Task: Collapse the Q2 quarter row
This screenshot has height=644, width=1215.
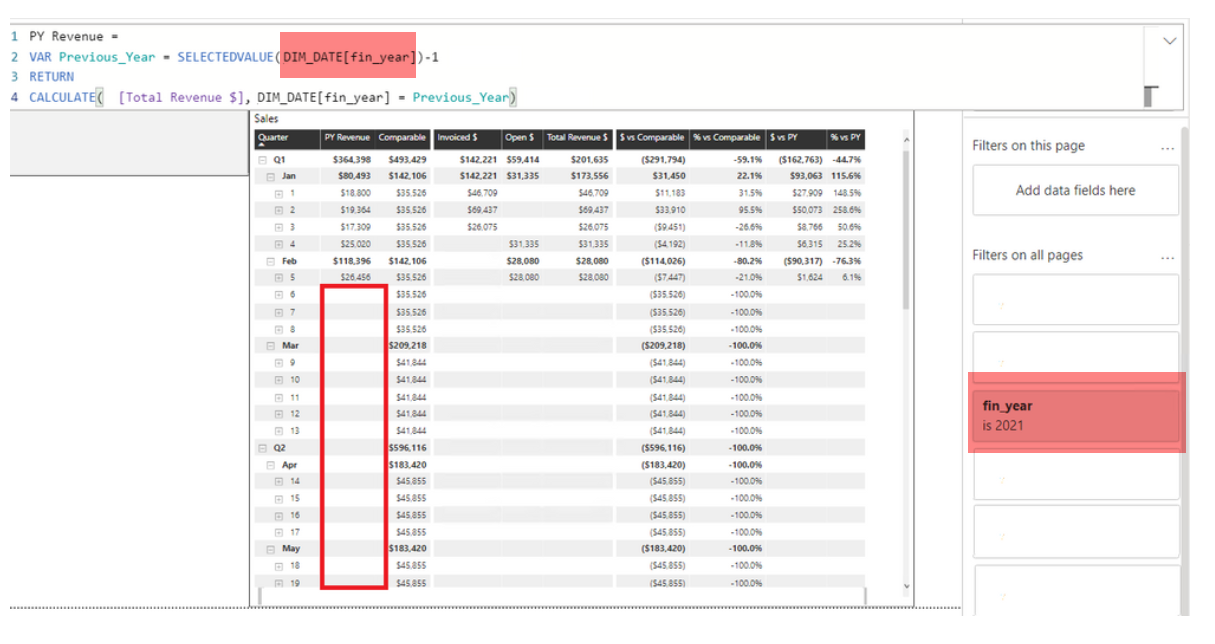Action: click(262, 447)
